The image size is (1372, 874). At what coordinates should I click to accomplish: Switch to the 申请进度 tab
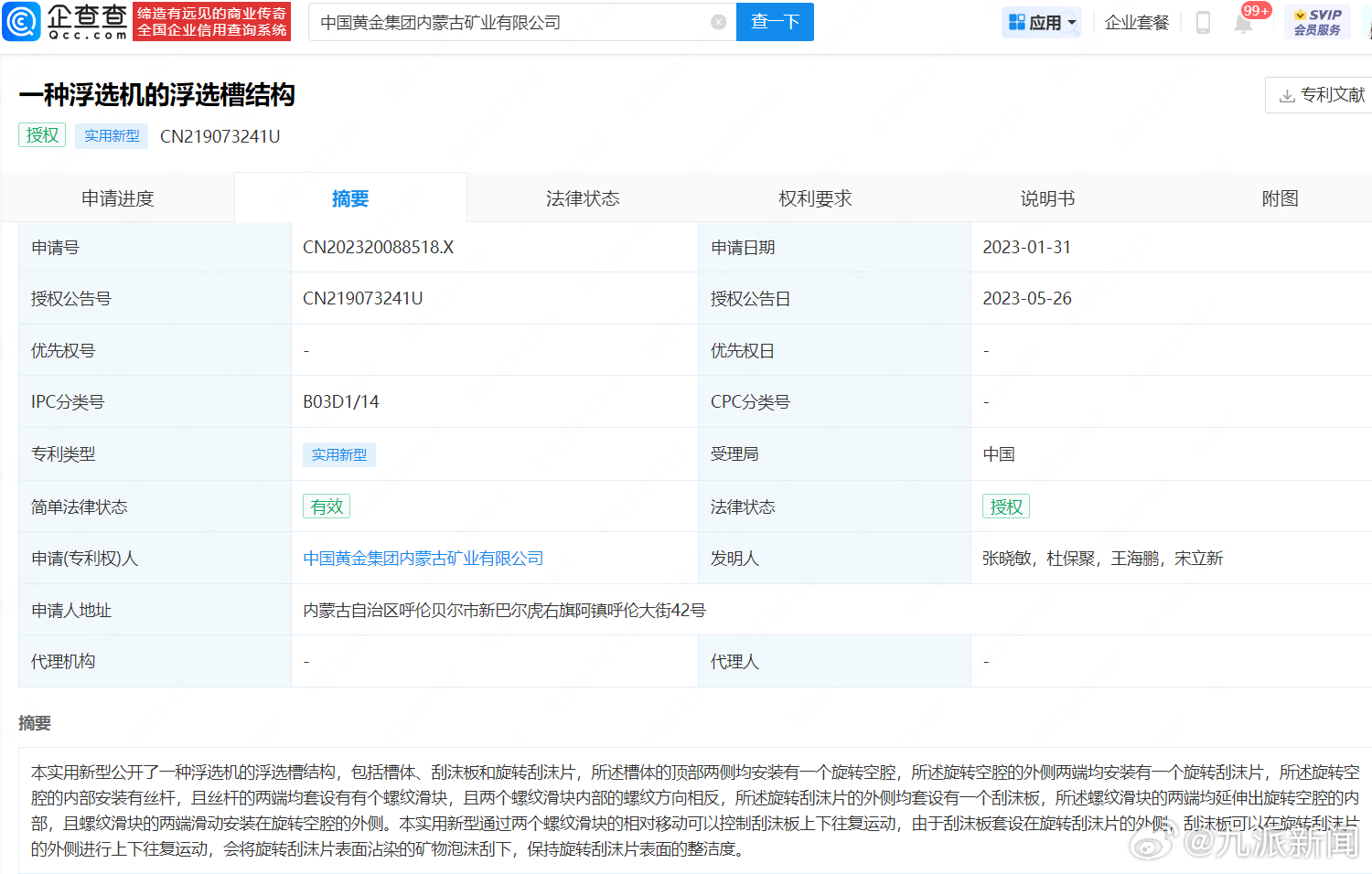[x=118, y=198]
